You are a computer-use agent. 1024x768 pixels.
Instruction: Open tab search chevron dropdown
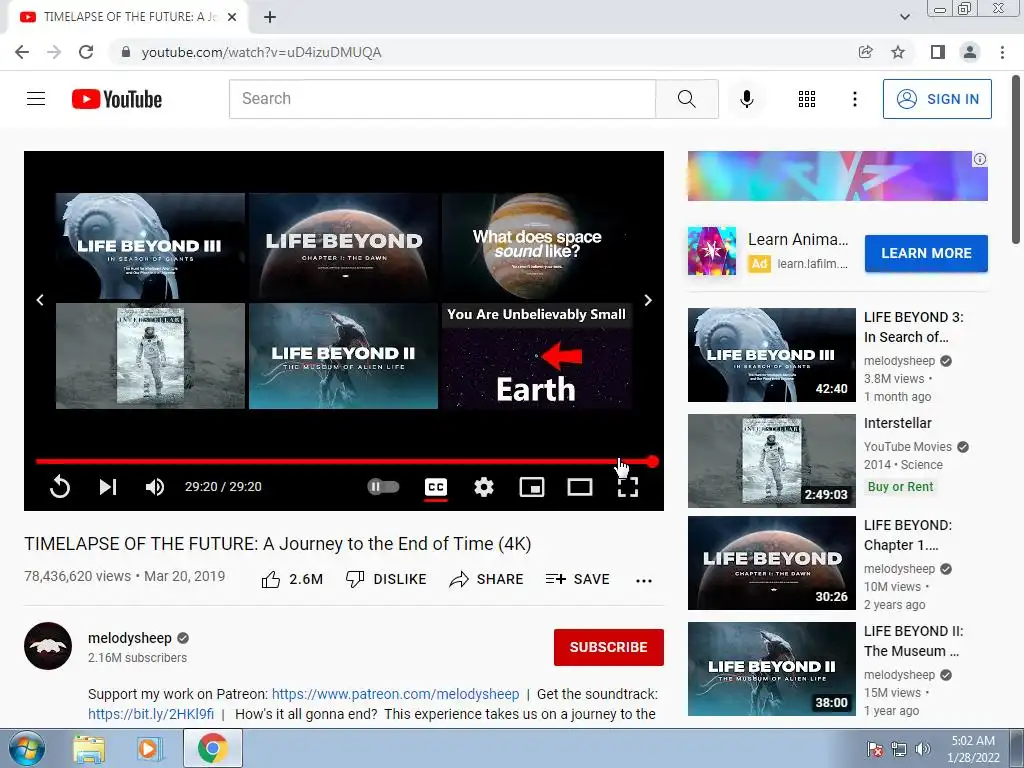tap(904, 17)
